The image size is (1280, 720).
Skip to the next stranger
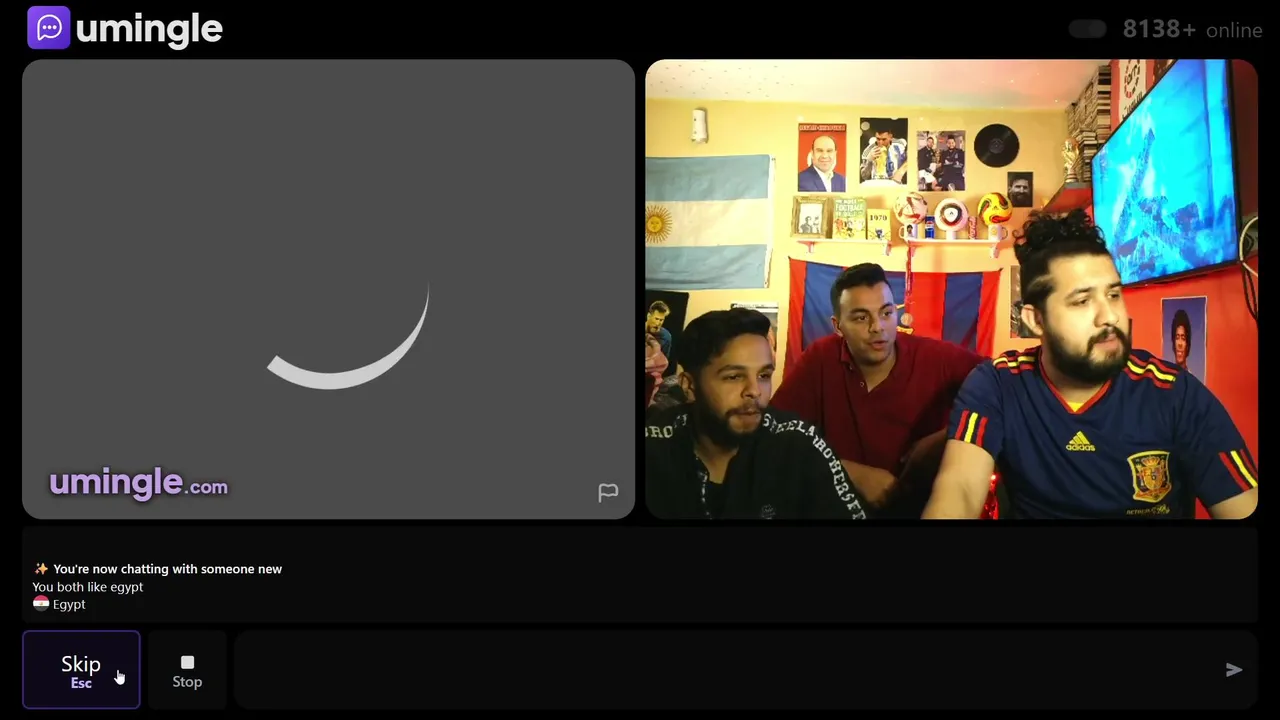pyautogui.click(x=81, y=670)
